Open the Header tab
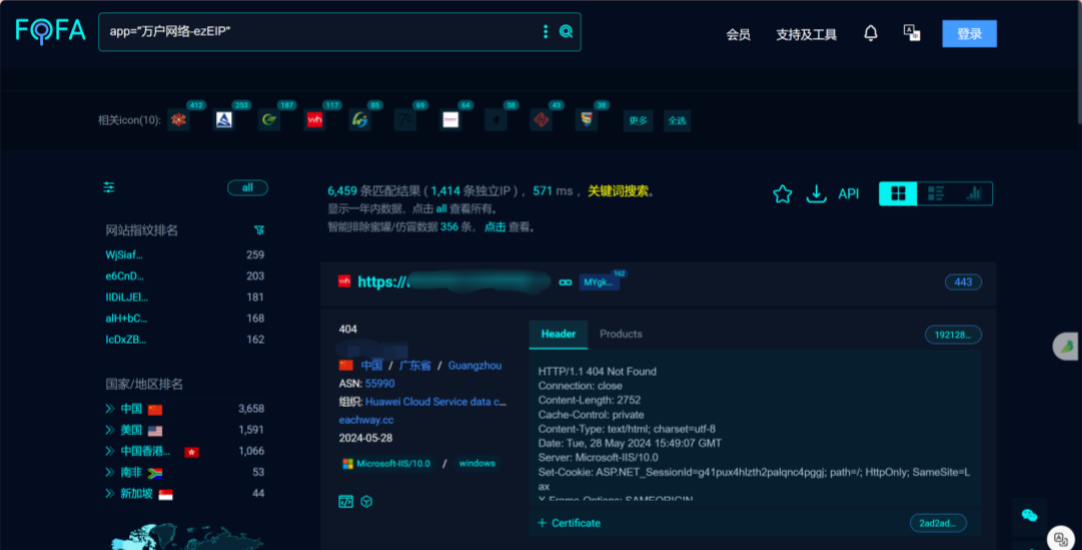The image size is (1082, 550). (x=558, y=334)
